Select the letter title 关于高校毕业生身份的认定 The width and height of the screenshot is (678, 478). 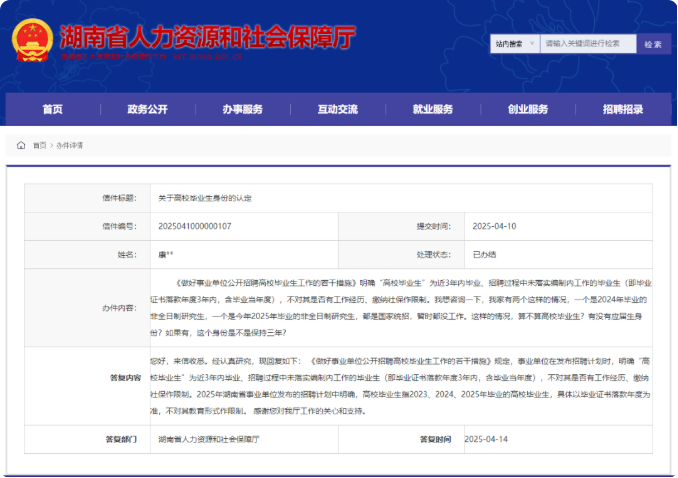(x=205, y=198)
